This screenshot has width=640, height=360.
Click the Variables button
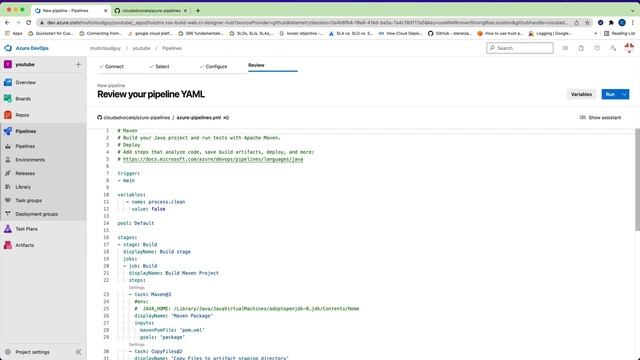pyautogui.click(x=581, y=94)
